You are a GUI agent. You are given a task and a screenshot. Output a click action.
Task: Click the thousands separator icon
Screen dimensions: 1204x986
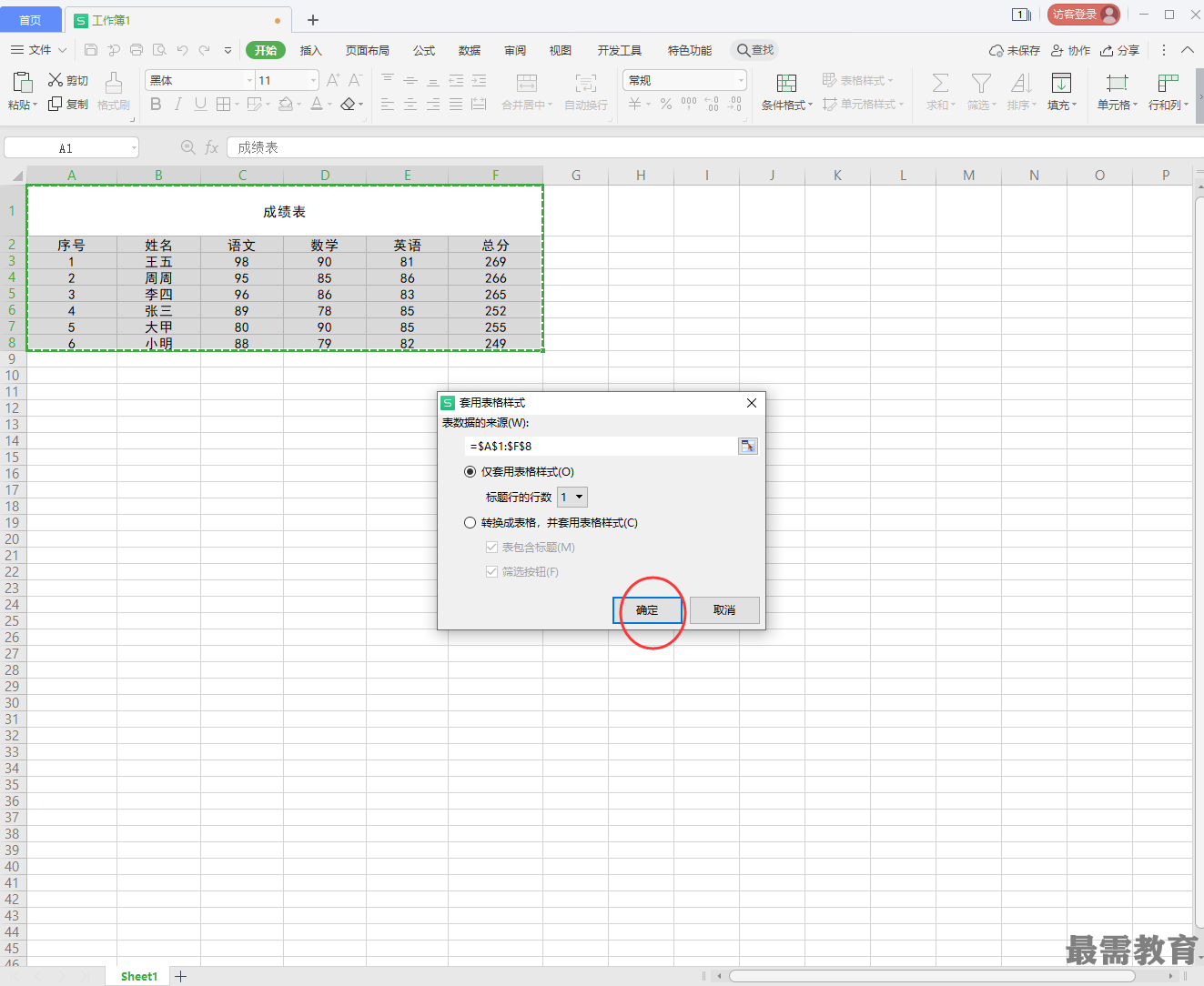click(x=689, y=104)
